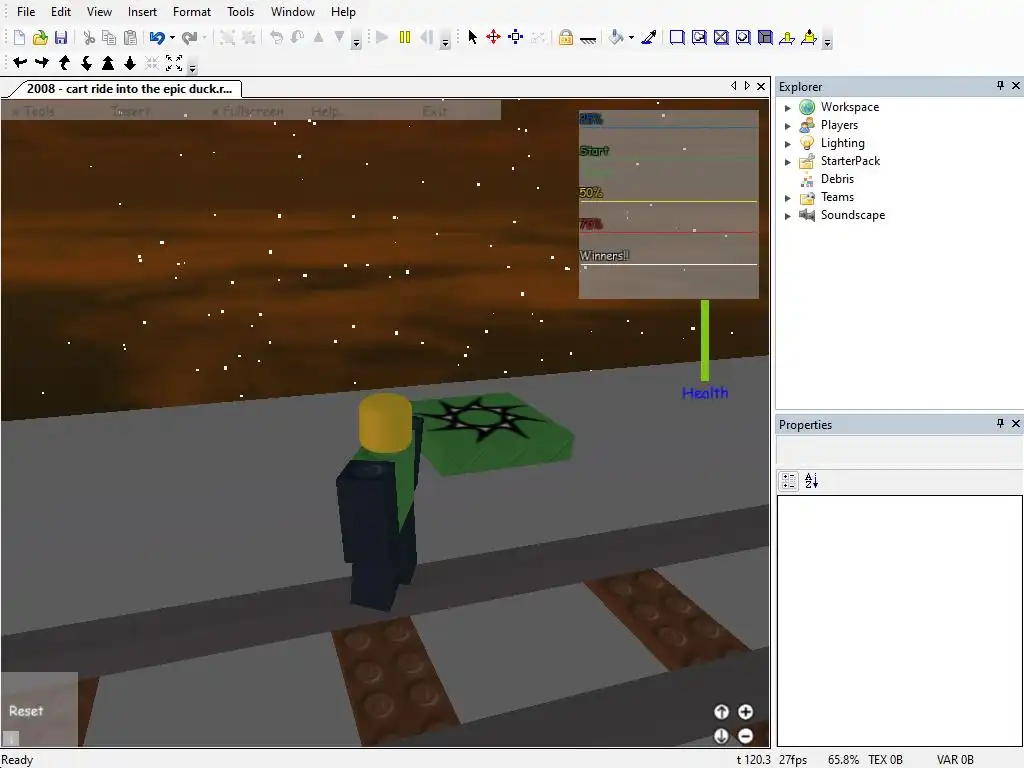Image resolution: width=1024 pixels, height=768 pixels.
Task: Open a file with the folder icon
Action: pos(40,37)
